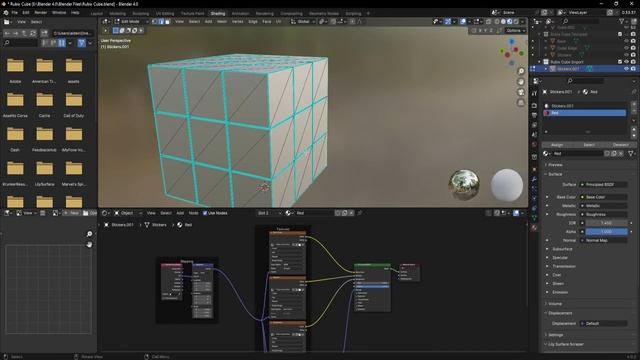Open the Output properties tab icon
The width and height of the screenshot is (640, 360).
[x=534, y=116]
